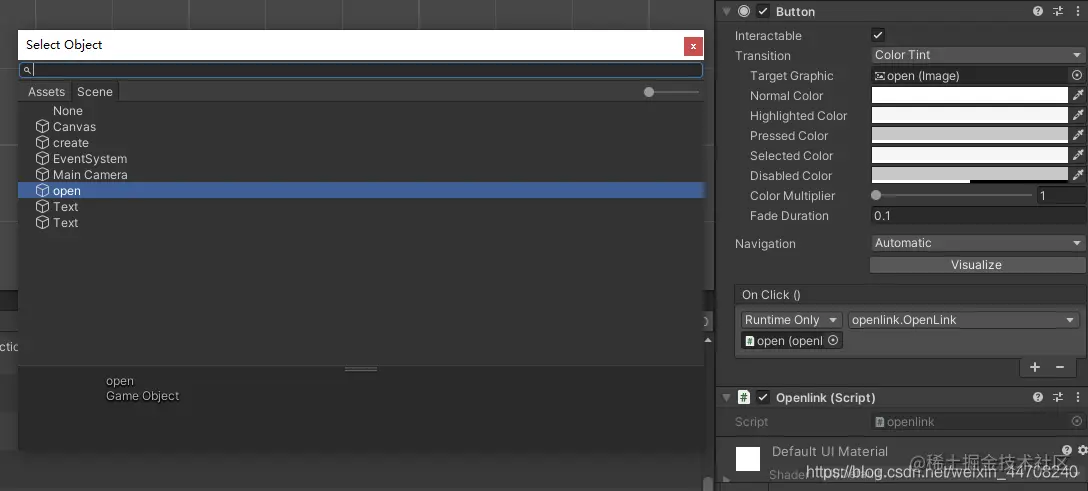Click the Openlink script help icon

[1038, 397]
